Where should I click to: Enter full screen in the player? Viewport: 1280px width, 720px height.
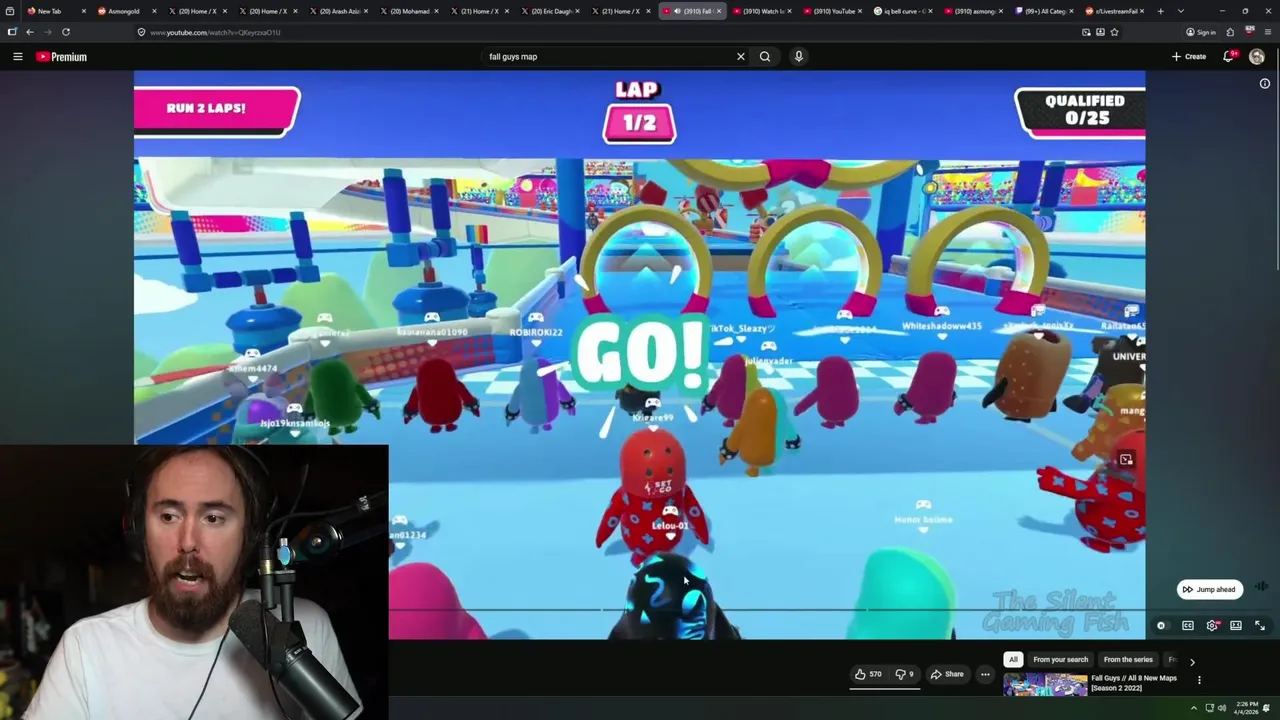coord(1260,626)
